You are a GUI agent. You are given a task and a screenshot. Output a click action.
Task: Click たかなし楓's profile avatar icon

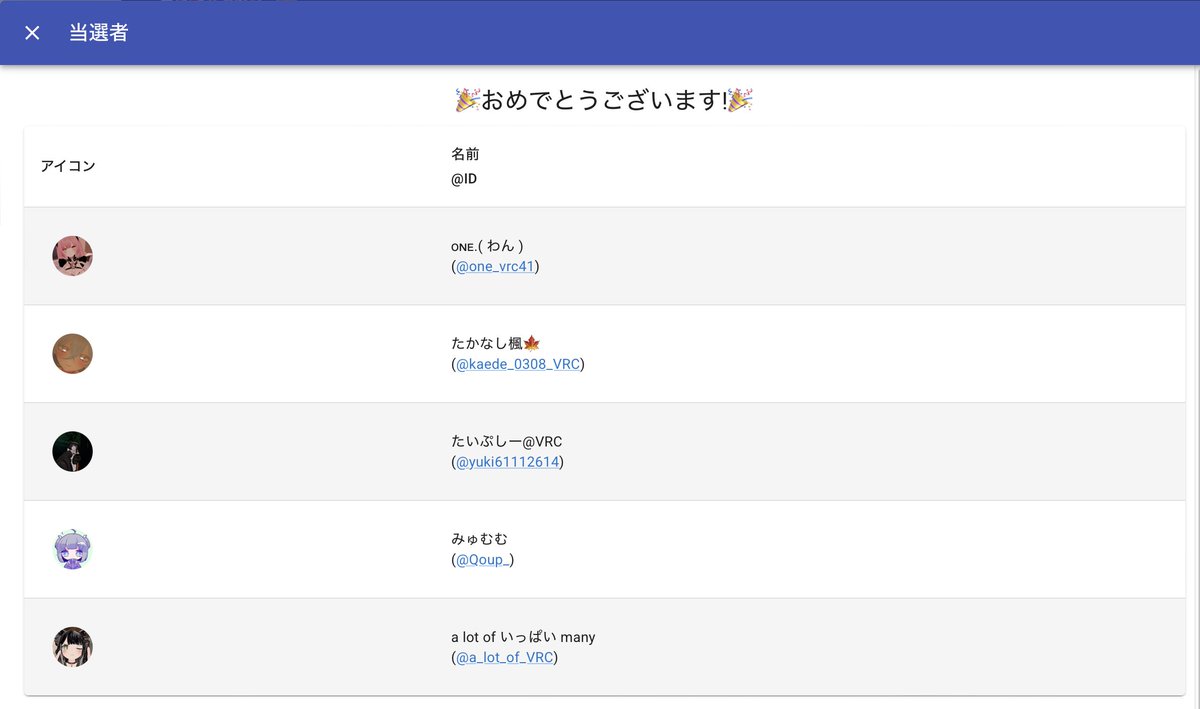point(72,354)
